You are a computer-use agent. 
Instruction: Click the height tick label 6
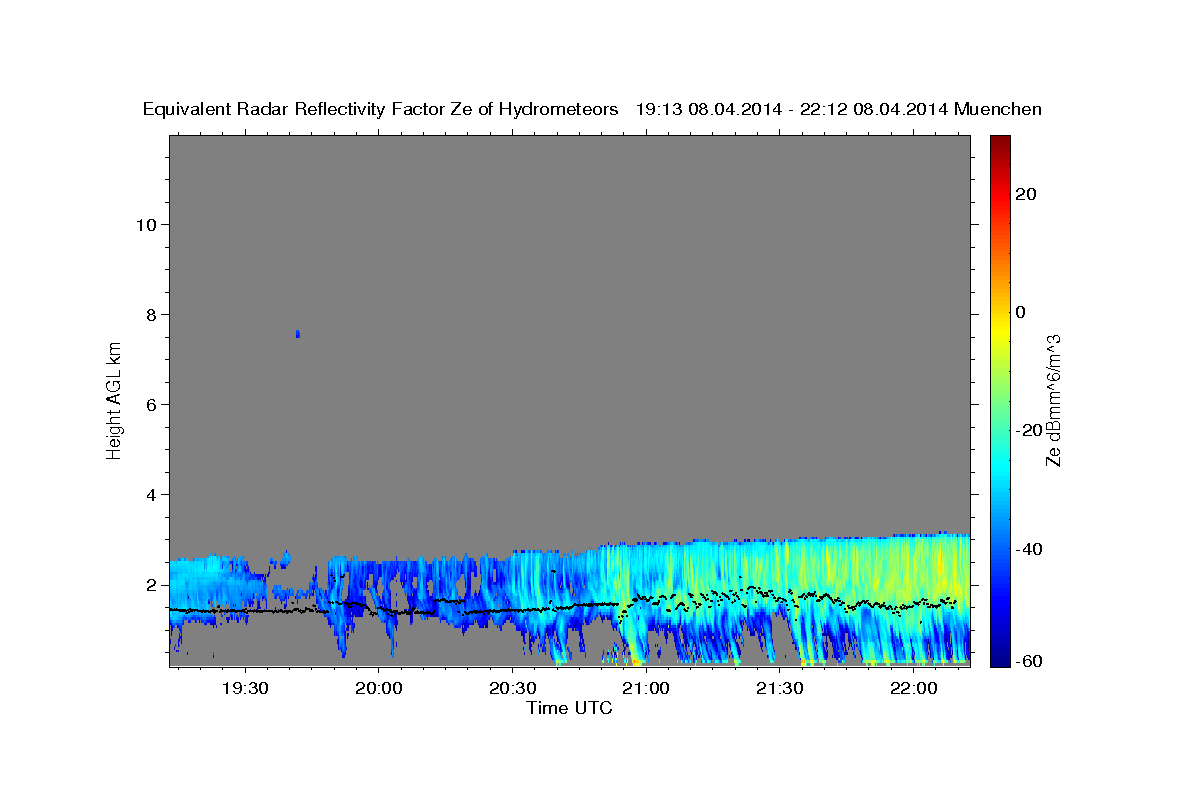point(150,404)
